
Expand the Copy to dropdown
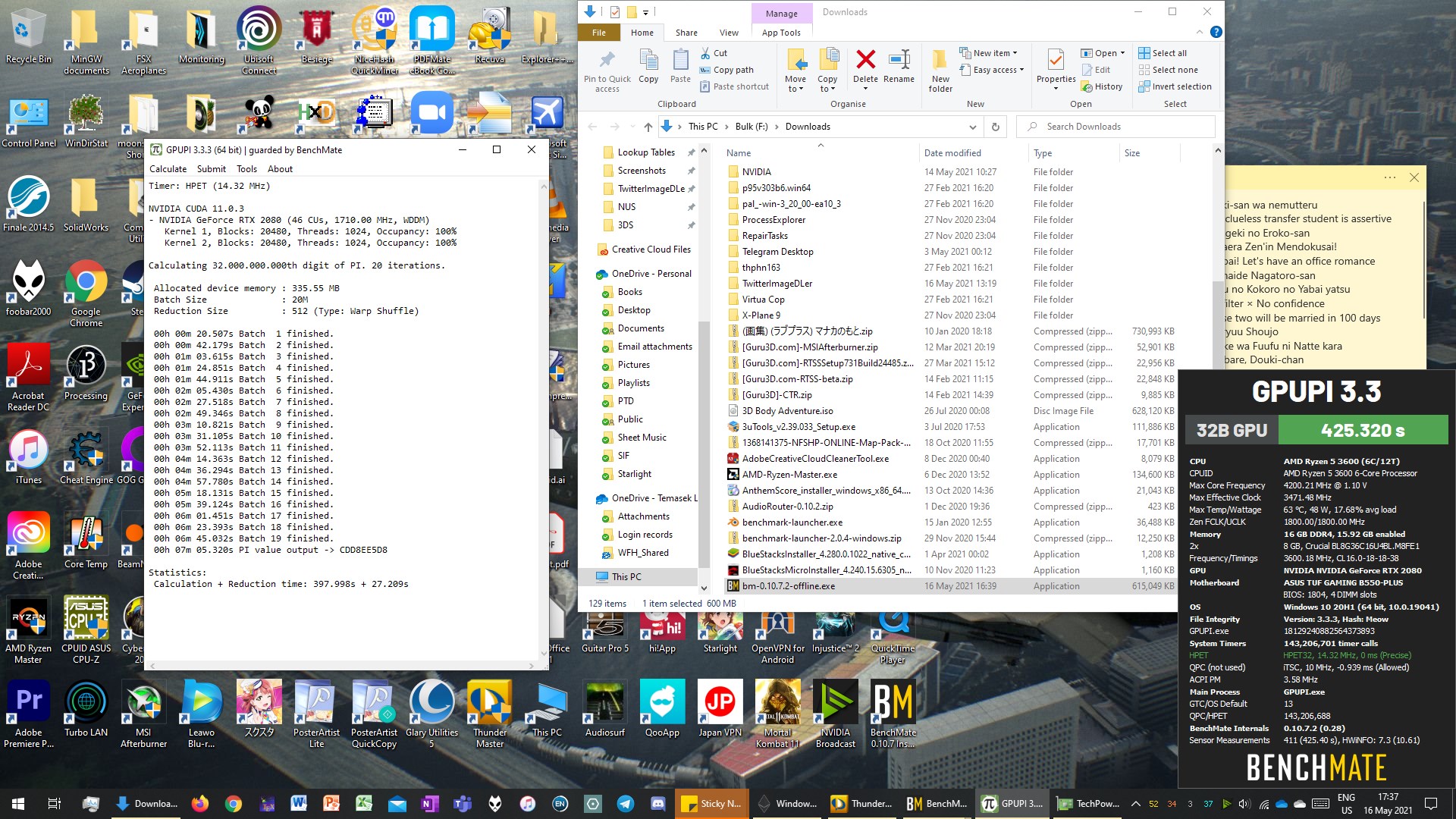[827, 84]
